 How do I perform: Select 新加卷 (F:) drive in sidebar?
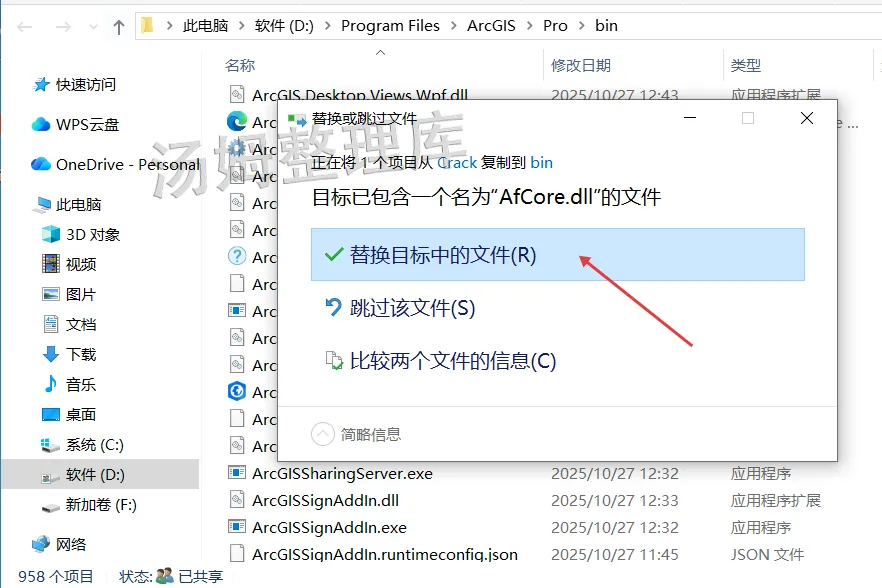pos(101,505)
